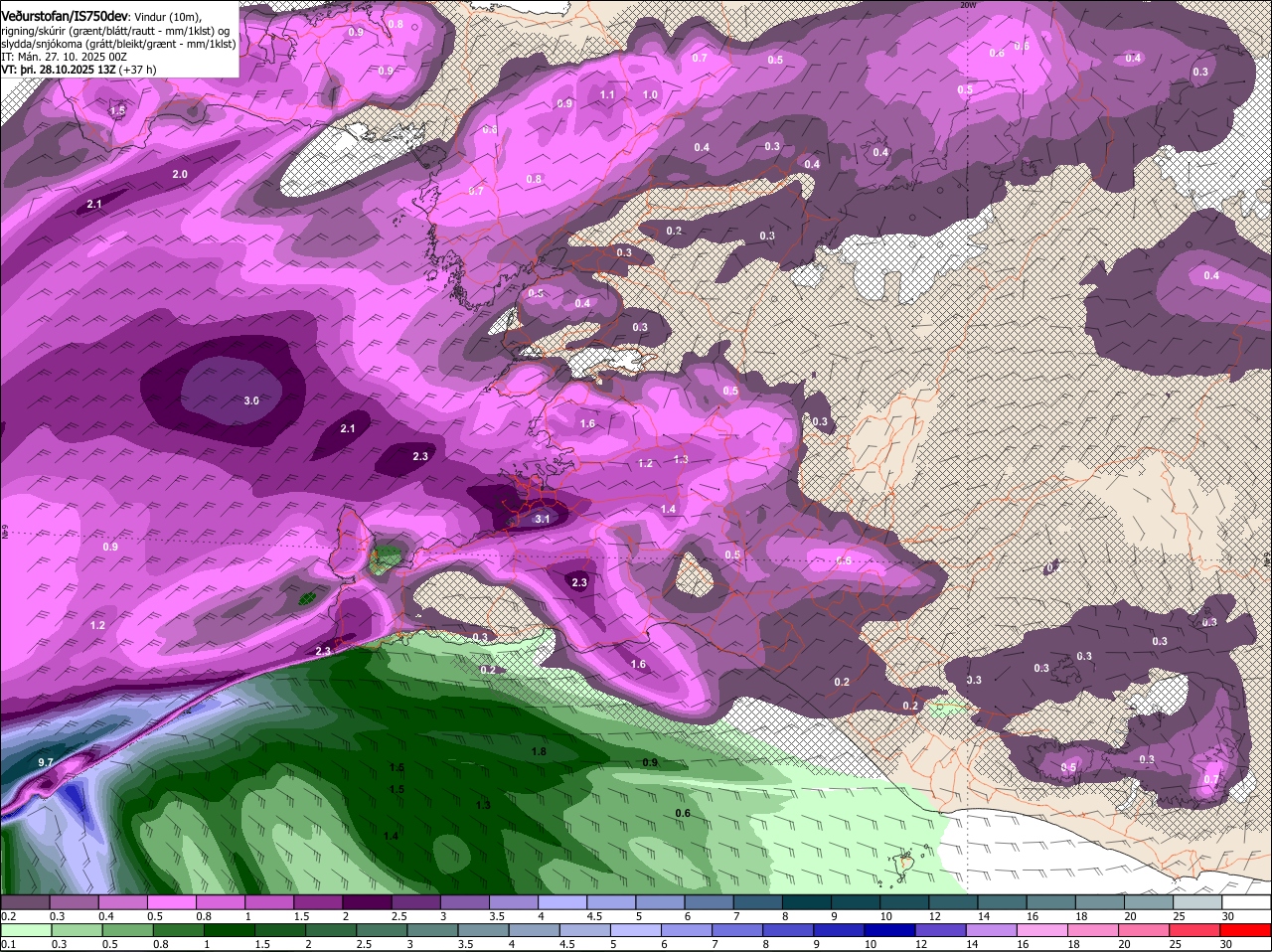Select the lower legend swatch for 14–16 mm
The image size is (1272, 952).
[x=990, y=930]
